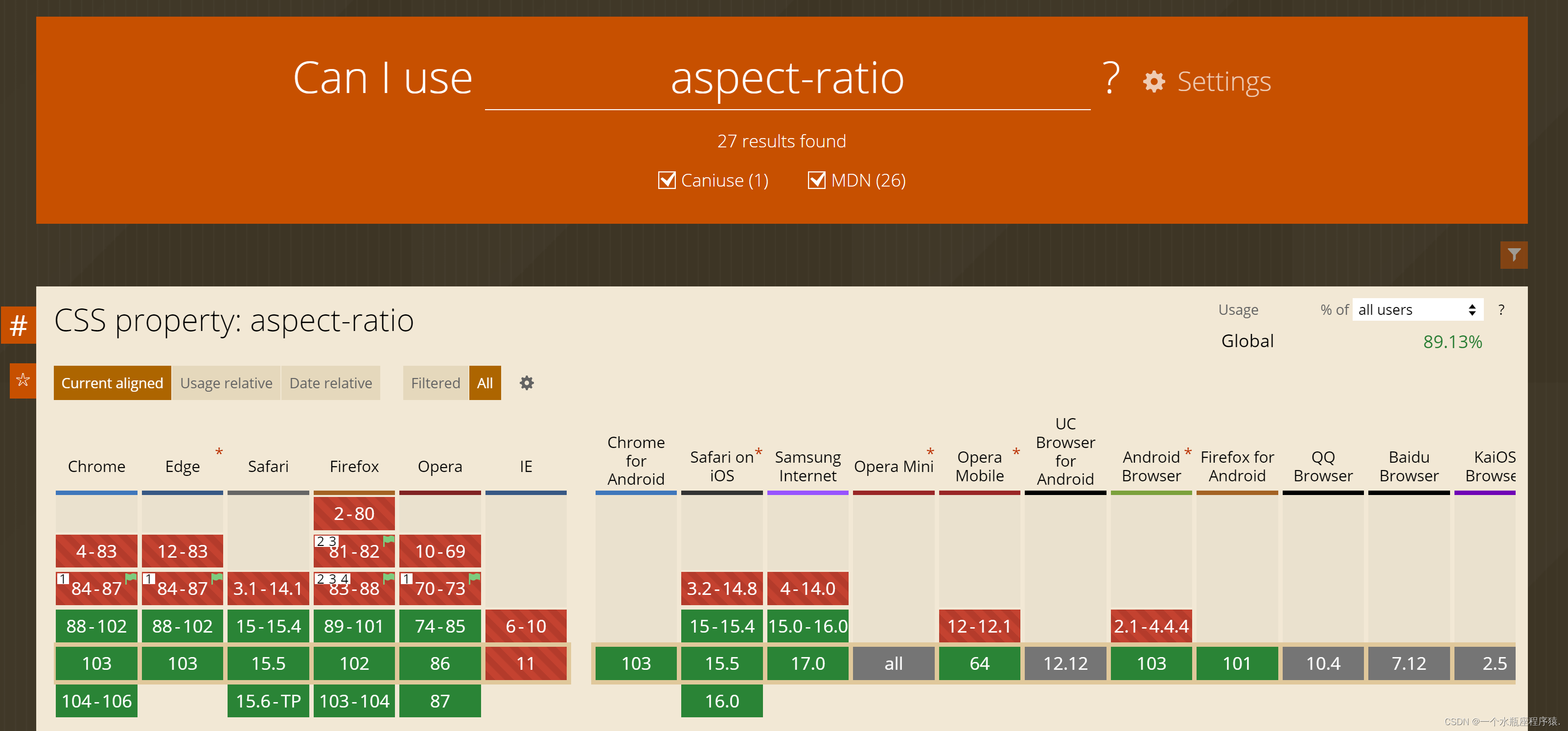Toggle the MDN (26) checkbox

[x=816, y=180]
